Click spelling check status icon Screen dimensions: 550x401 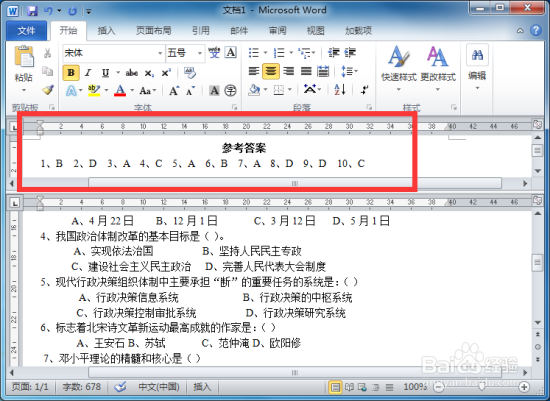pos(120,387)
